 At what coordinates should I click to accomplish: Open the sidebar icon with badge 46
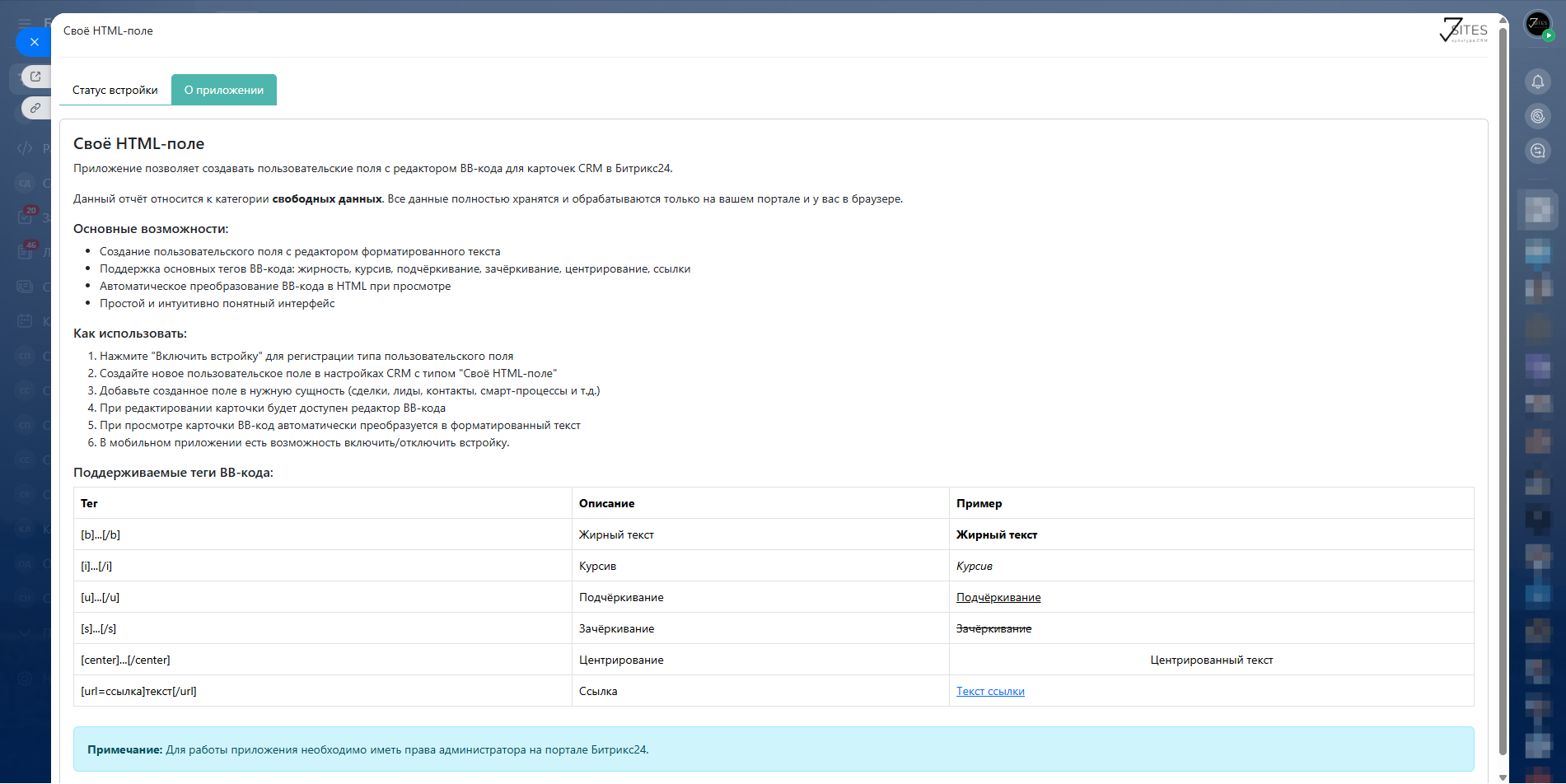(x=26, y=251)
